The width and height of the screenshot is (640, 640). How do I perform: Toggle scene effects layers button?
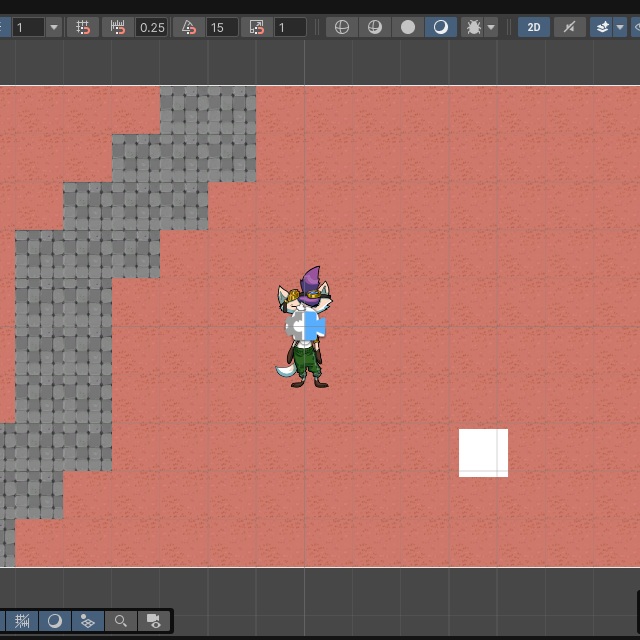602,27
